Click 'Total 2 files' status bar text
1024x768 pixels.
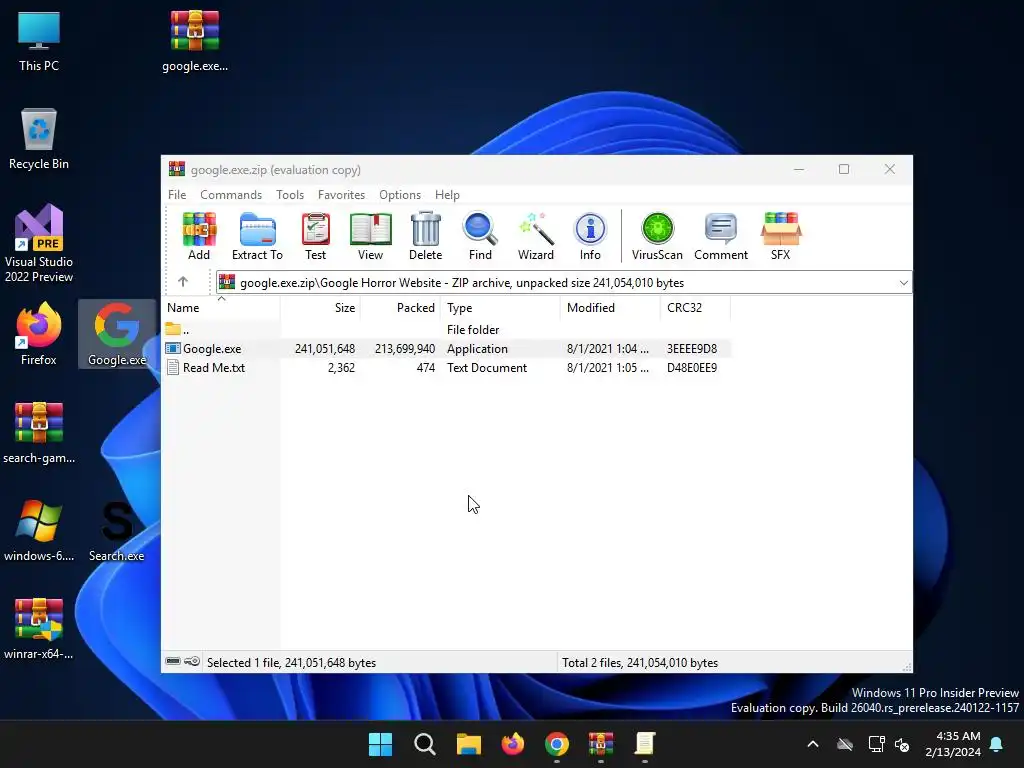pyautogui.click(x=640, y=662)
